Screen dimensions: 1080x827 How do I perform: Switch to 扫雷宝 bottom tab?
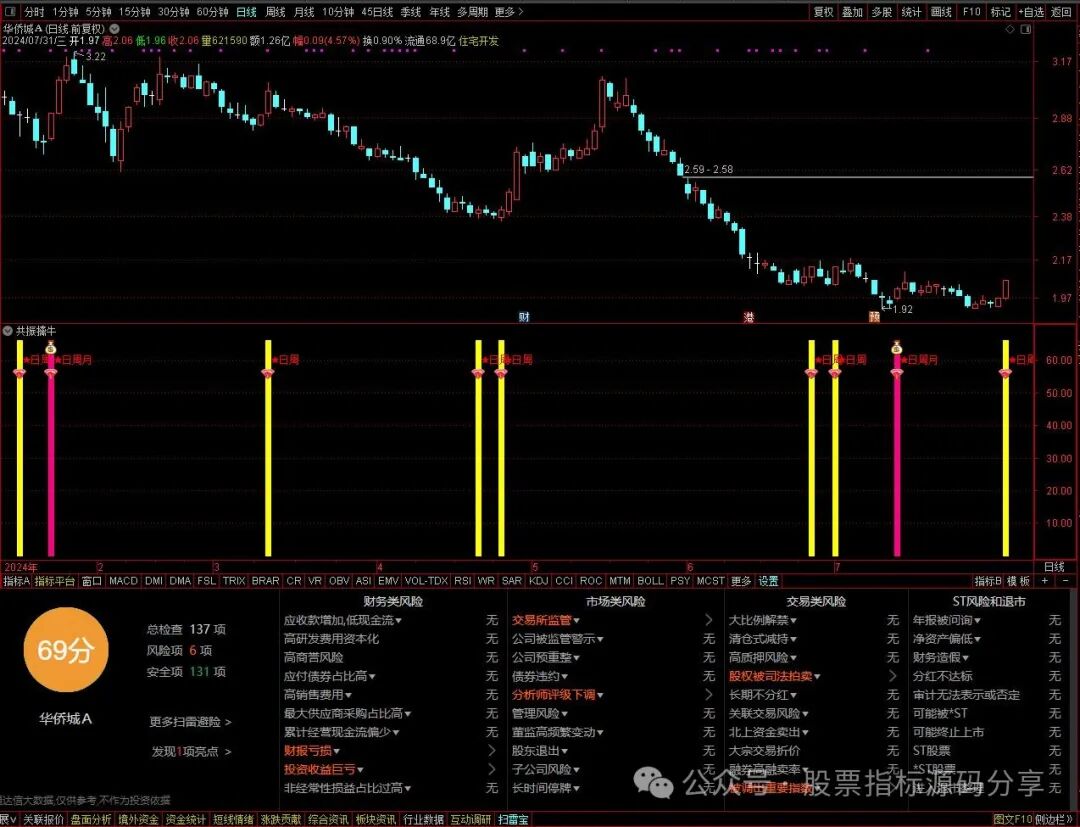pos(513,819)
